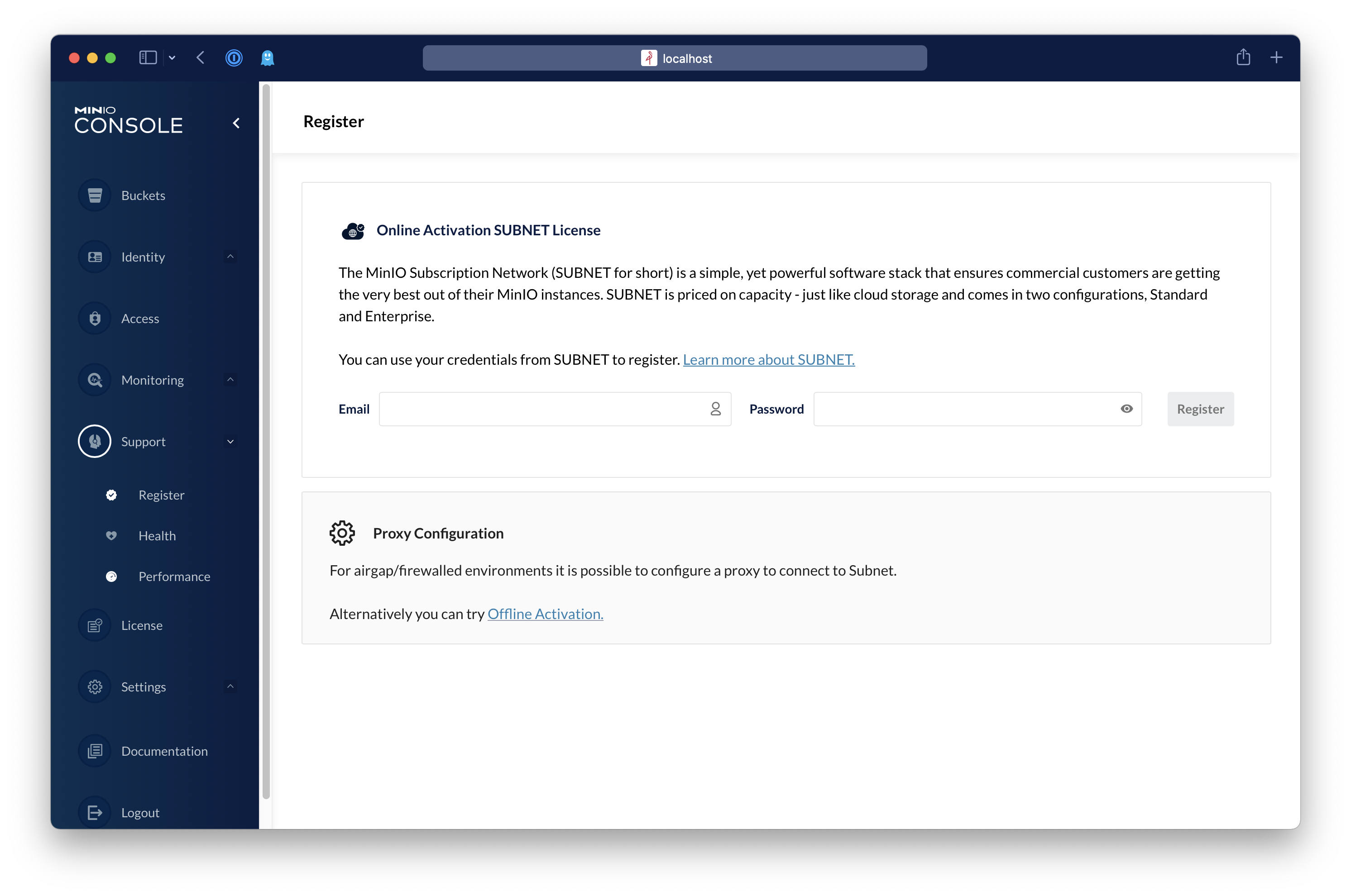
Task: Expand the Monitoring menu chevron
Action: tap(230, 380)
